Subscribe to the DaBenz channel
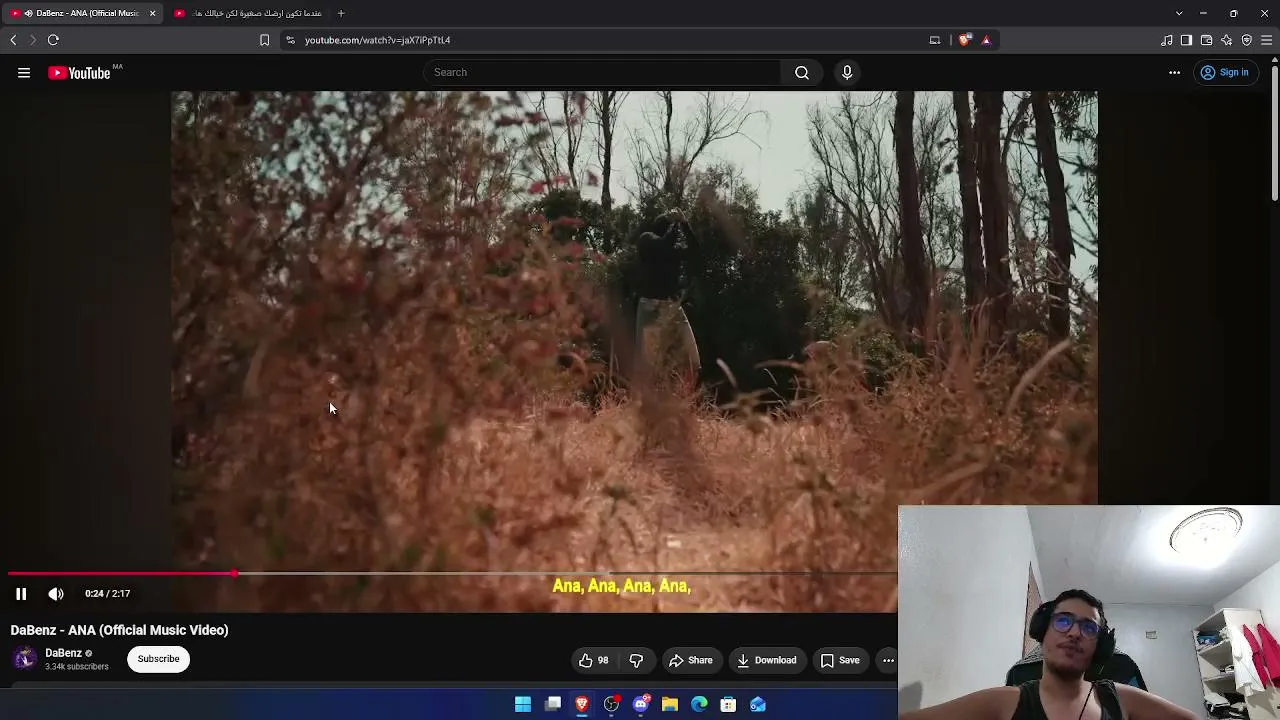The width and height of the screenshot is (1280, 720). pos(158,659)
